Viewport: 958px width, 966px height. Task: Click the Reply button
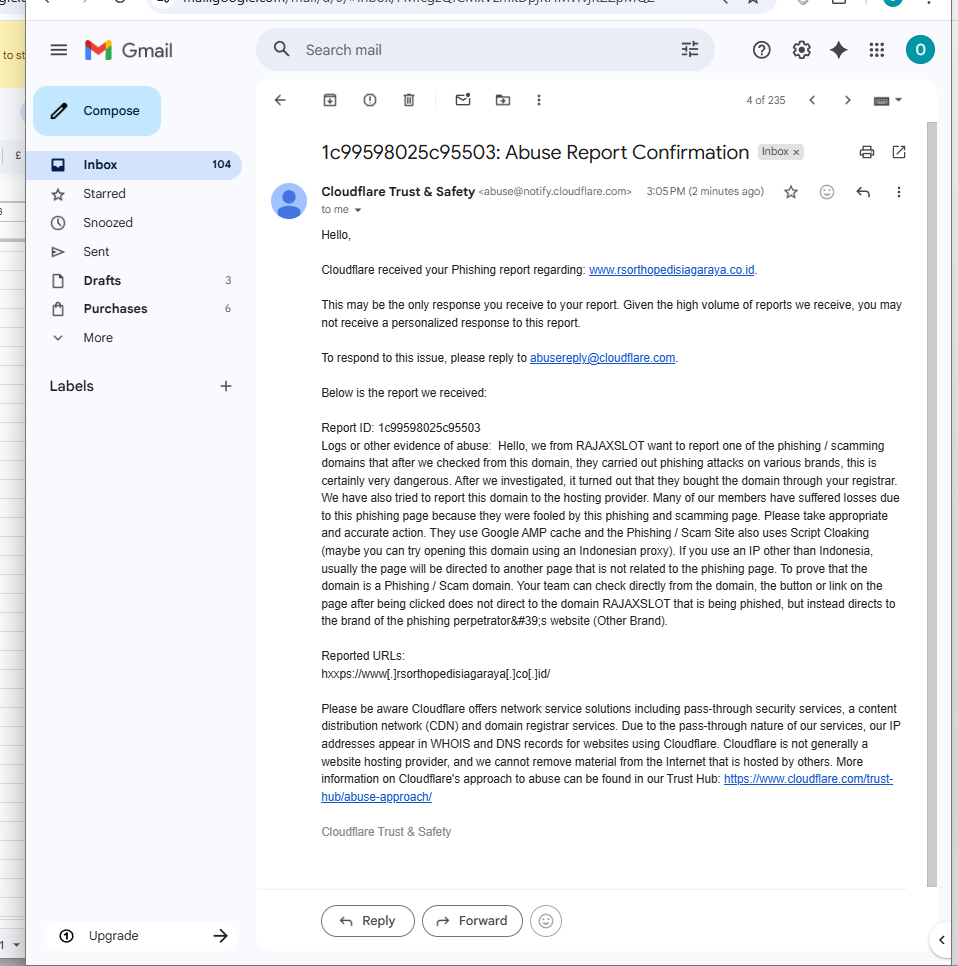(368, 920)
